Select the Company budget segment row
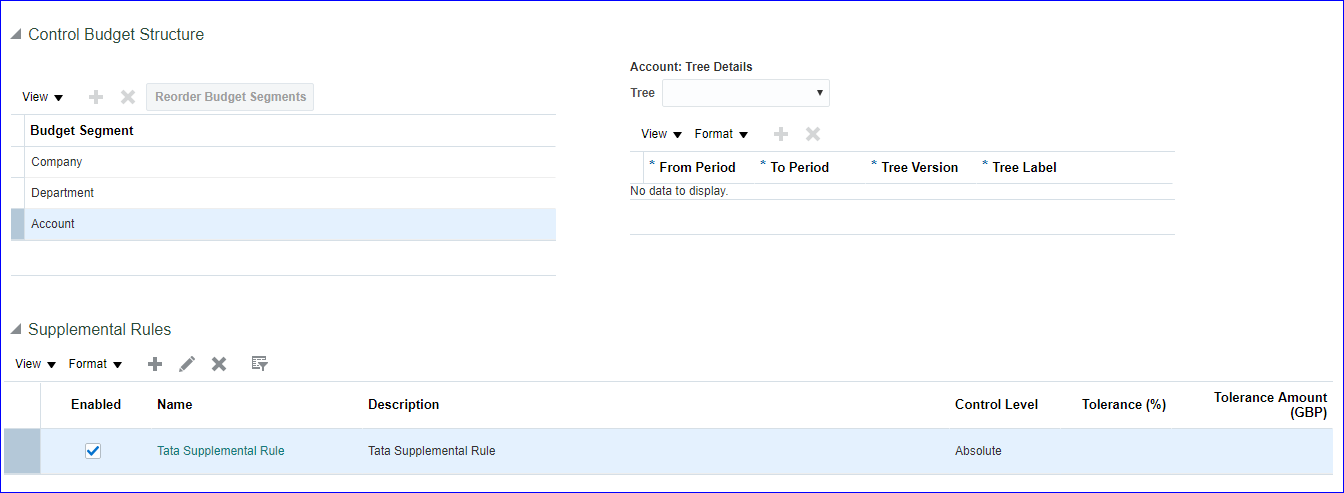Screen dimensions: 1344x493 (57, 162)
